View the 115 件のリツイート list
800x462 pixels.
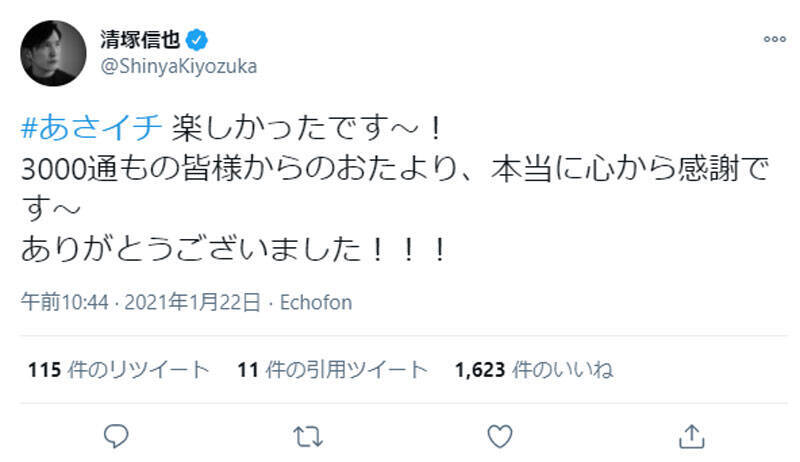point(118,370)
